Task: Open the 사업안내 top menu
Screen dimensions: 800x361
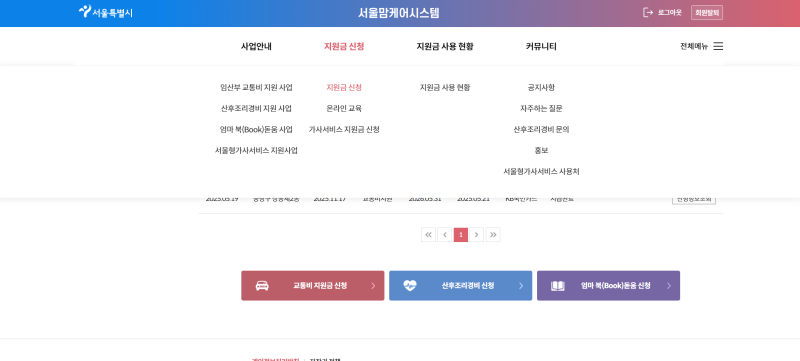Action: pyautogui.click(x=256, y=46)
